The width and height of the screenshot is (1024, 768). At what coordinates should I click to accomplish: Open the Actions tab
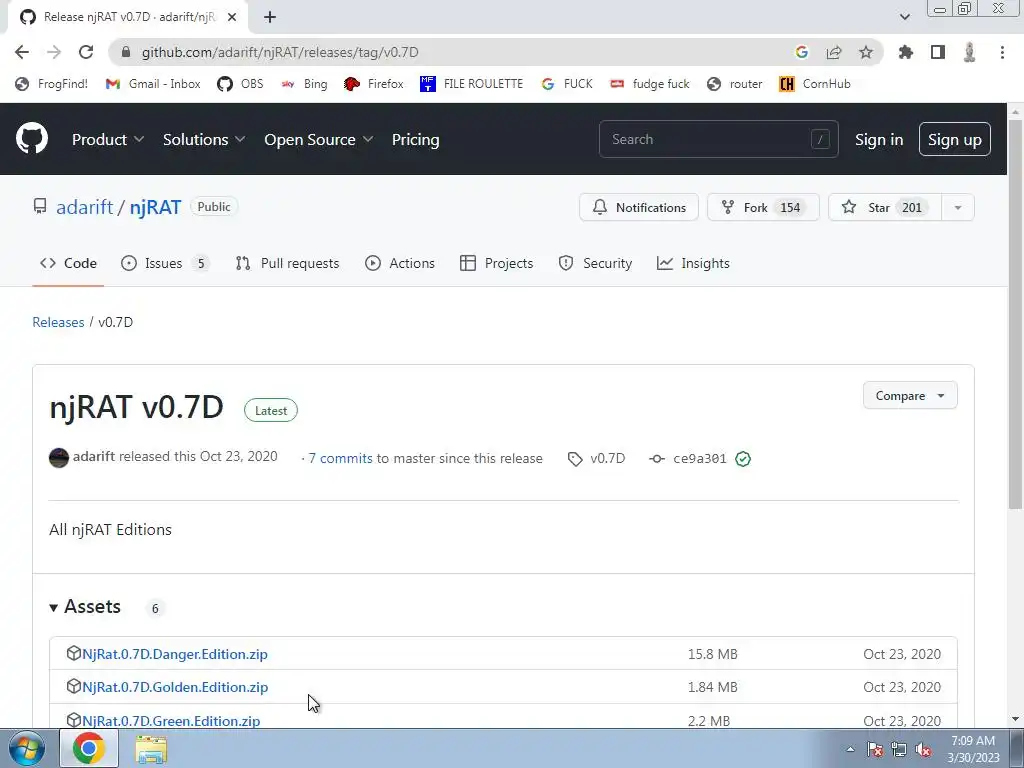click(x=400, y=263)
